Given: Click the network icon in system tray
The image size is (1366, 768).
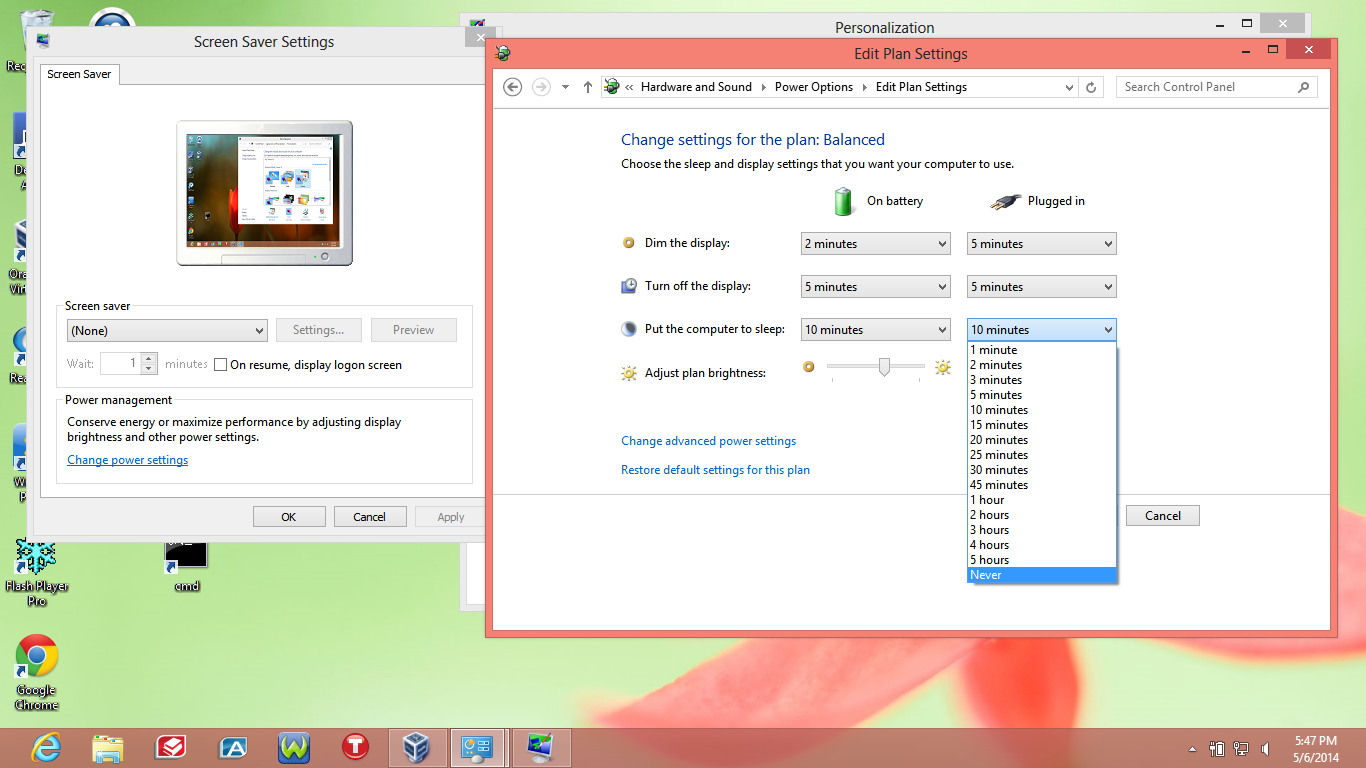Looking at the screenshot, I should pyautogui.click(x=1242, y=748).
